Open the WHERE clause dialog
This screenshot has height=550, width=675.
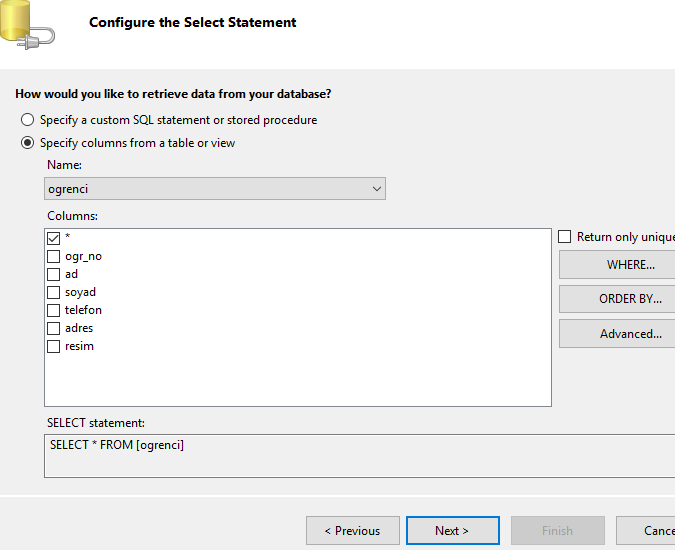[x=617, y=265]
